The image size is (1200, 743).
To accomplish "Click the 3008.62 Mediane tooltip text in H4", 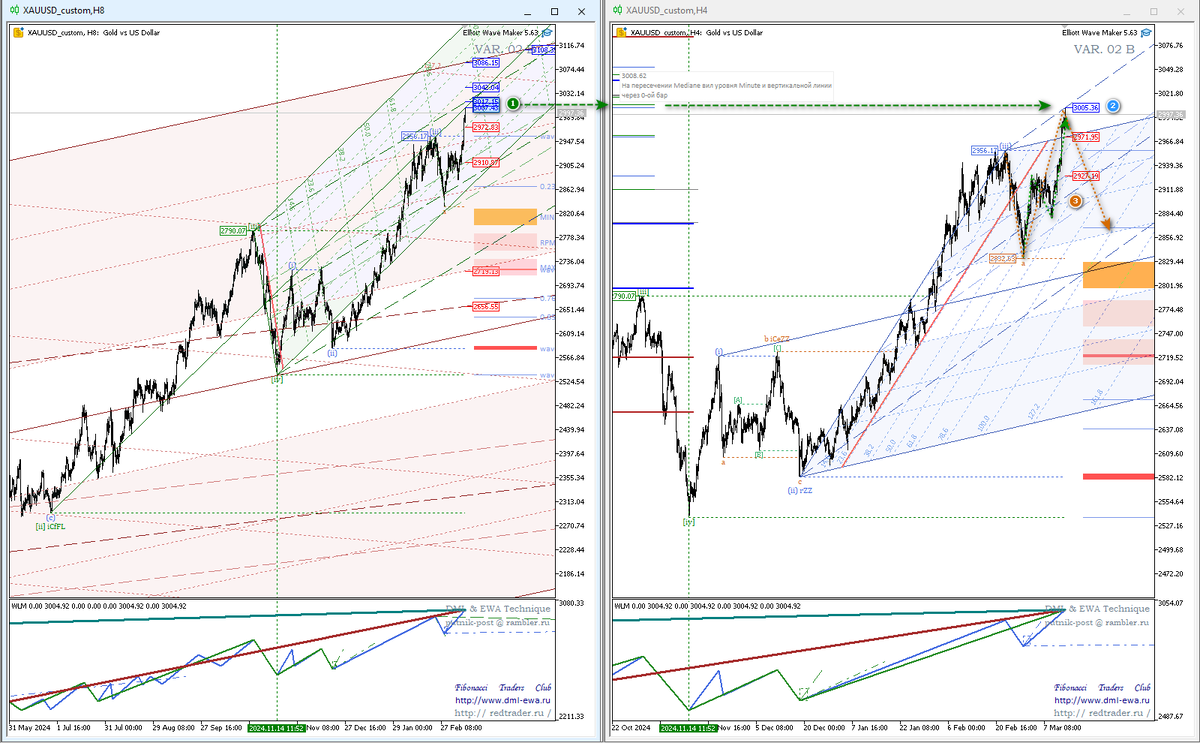I will (727, 86).
